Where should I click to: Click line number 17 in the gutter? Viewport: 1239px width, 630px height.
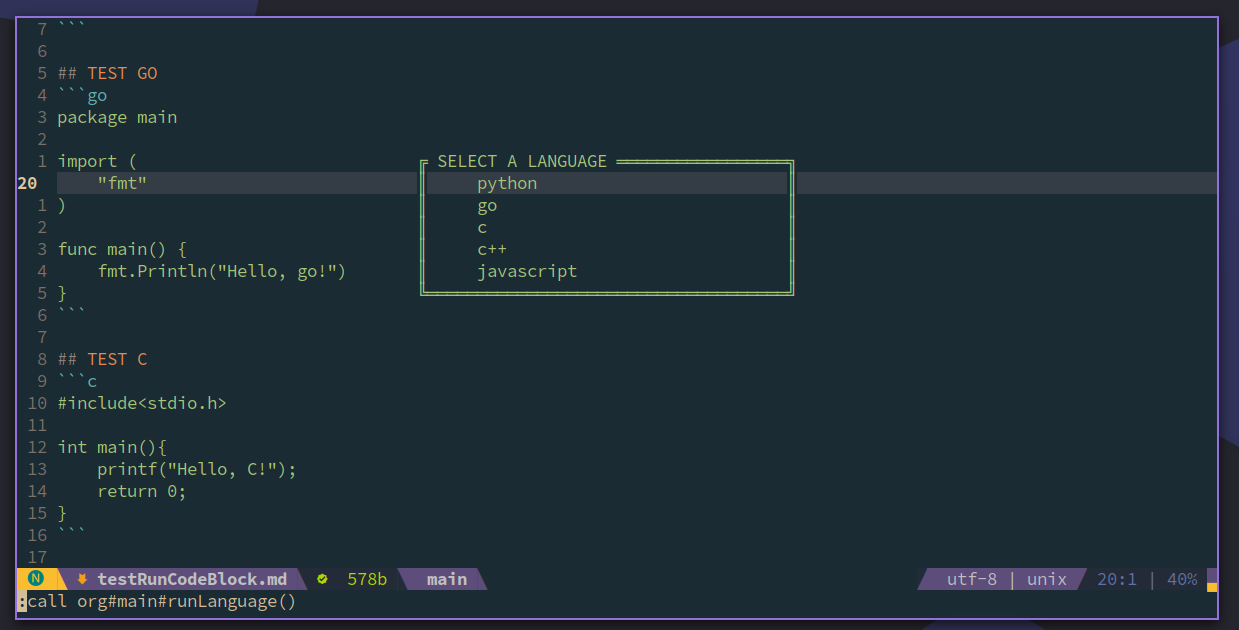(x=37, y=557)
